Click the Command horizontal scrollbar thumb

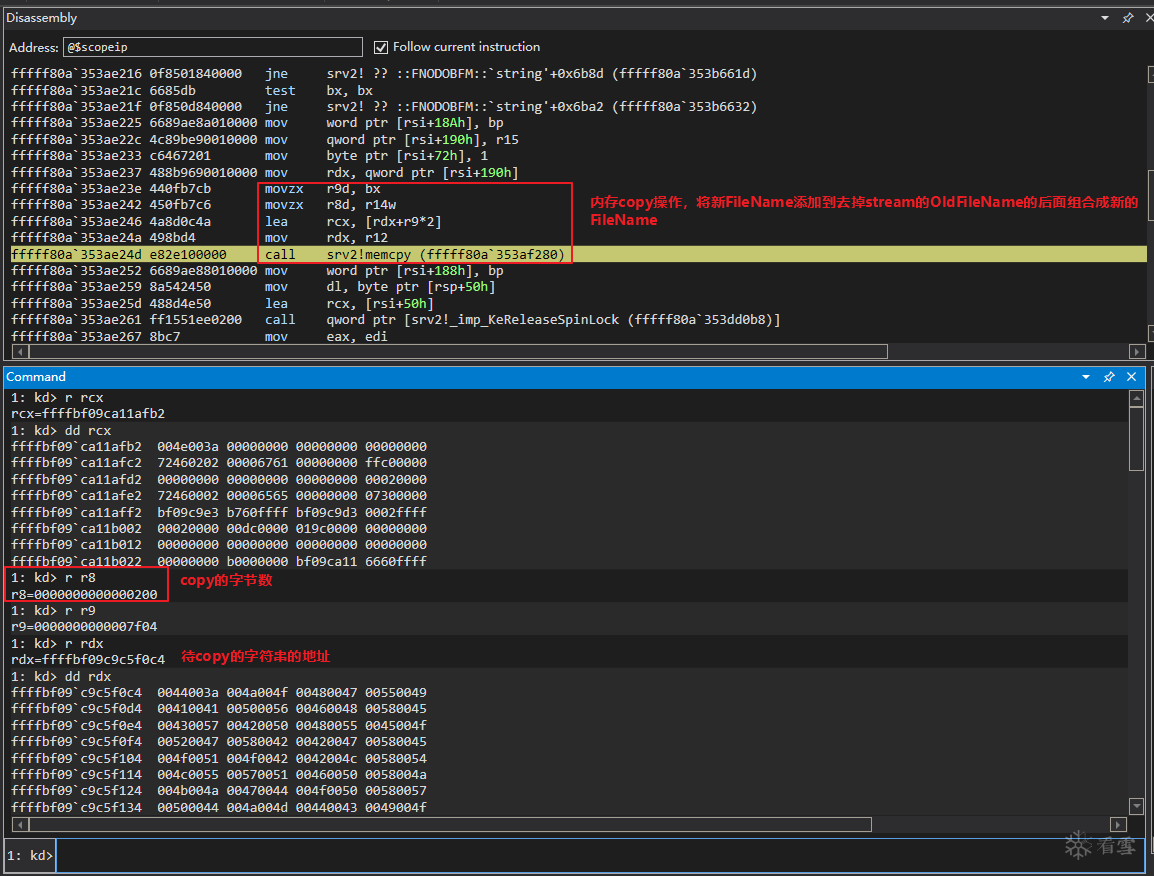coord(449,824)
